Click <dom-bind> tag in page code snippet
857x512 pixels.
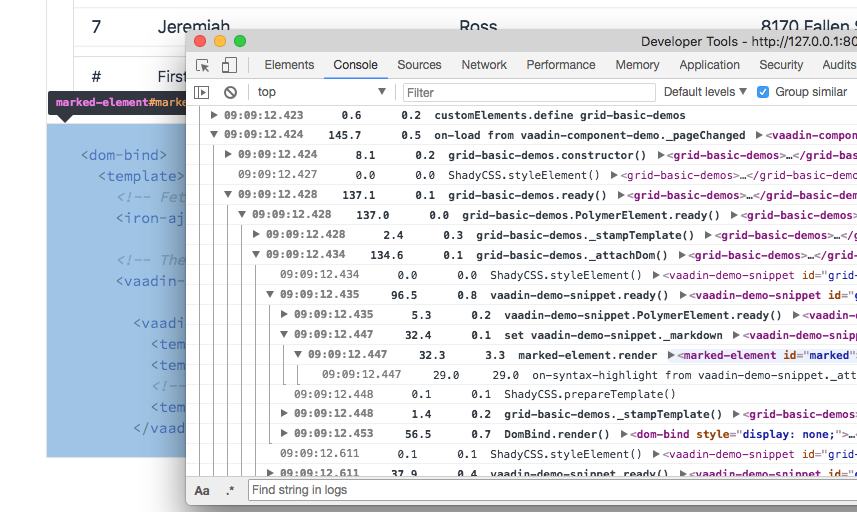pyautogui.click(x=124, y=155)
